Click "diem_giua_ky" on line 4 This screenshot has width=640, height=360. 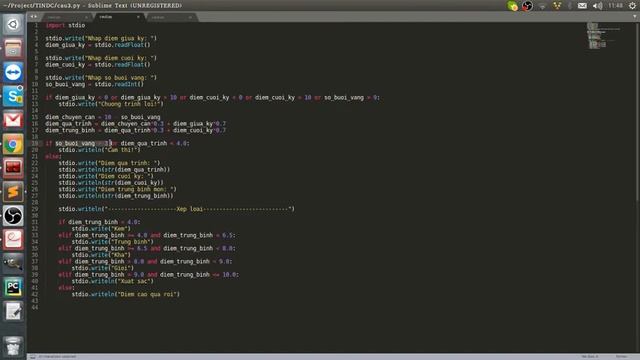coord(65,45)
